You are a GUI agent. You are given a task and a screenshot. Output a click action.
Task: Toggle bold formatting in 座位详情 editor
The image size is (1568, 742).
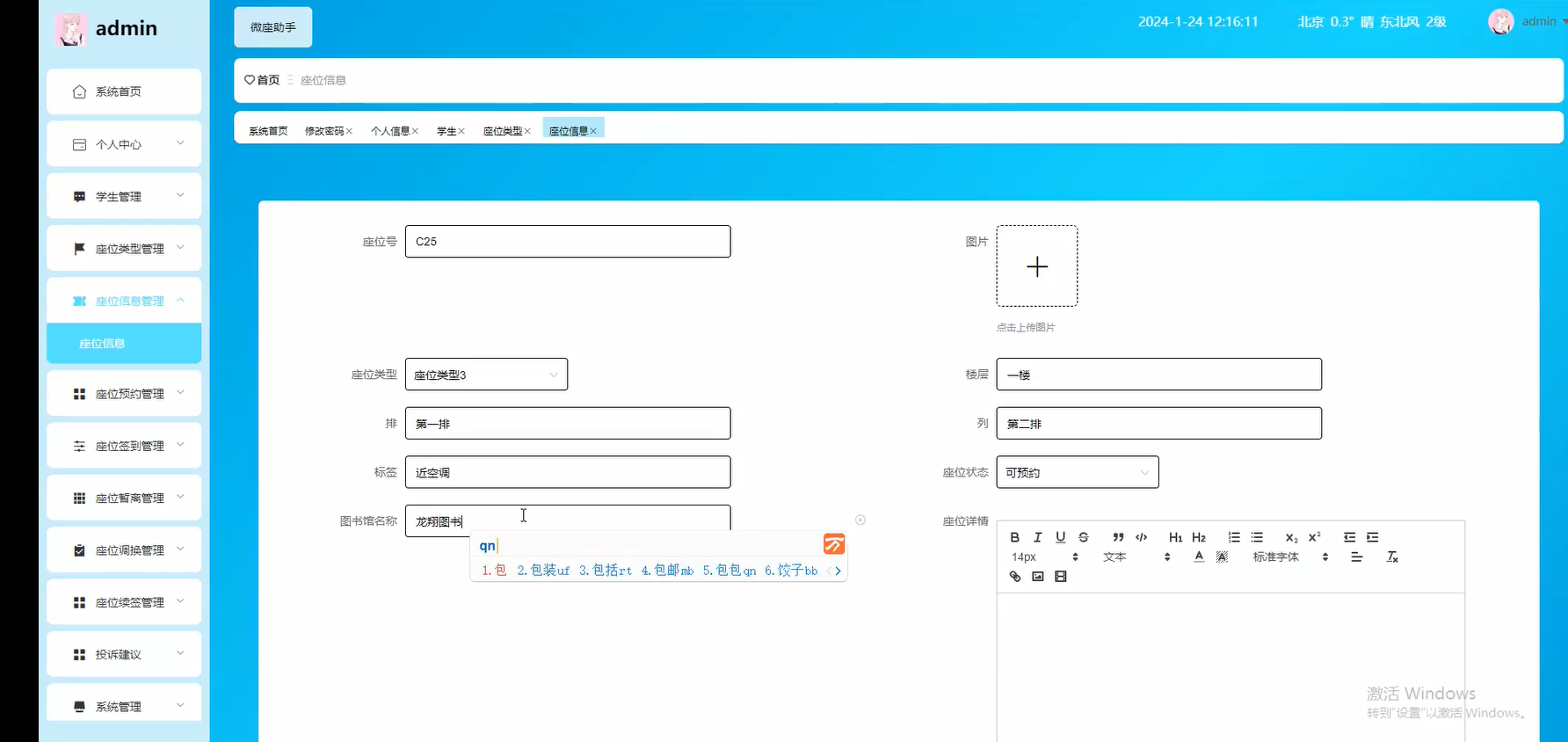pos(1015,537)
